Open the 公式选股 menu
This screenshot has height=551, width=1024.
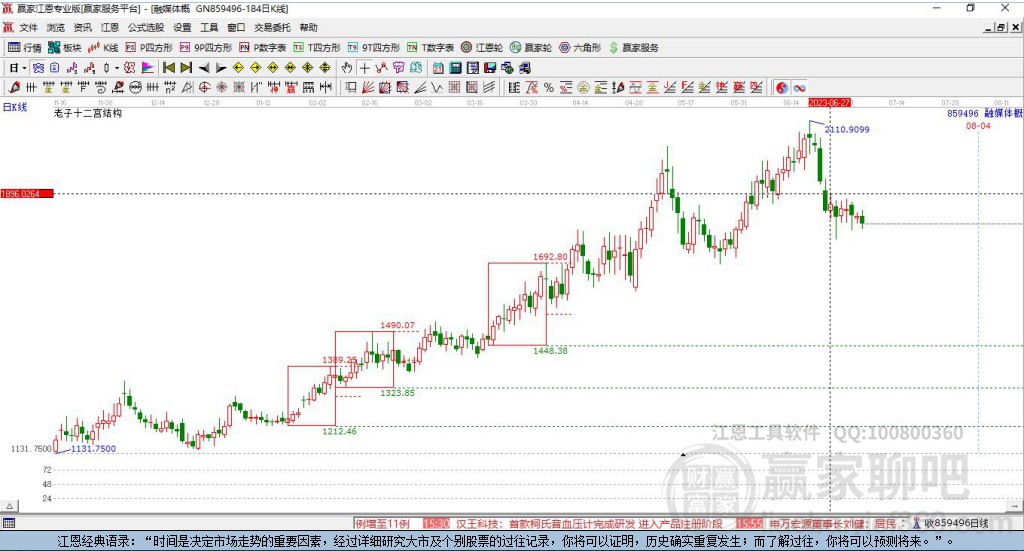click(146, 27)
